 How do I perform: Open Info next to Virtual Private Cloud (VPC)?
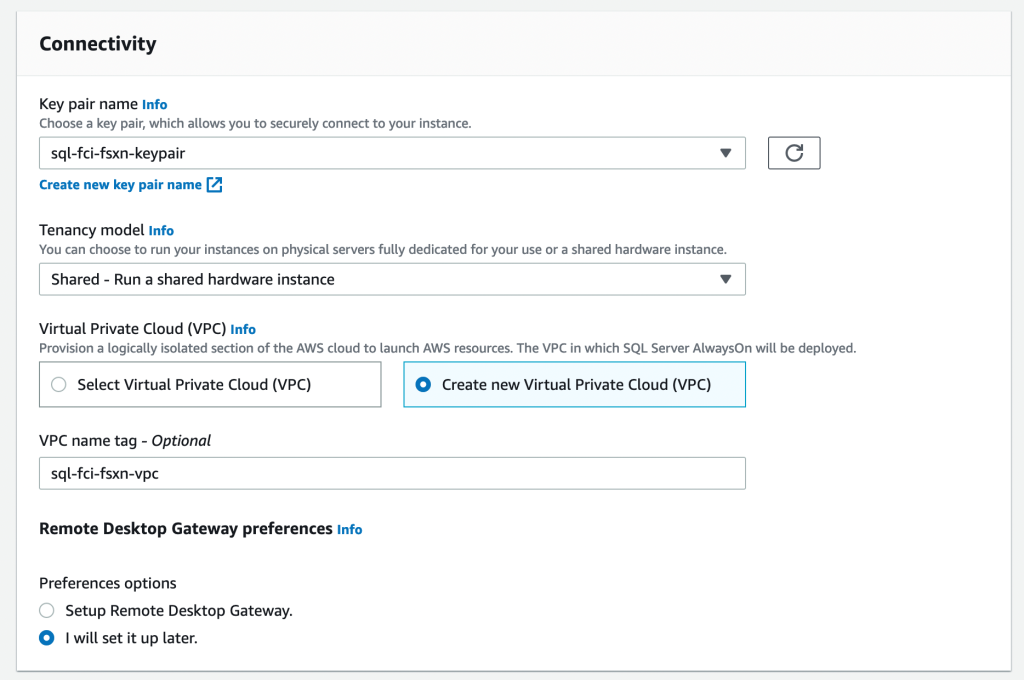point(245,328)
